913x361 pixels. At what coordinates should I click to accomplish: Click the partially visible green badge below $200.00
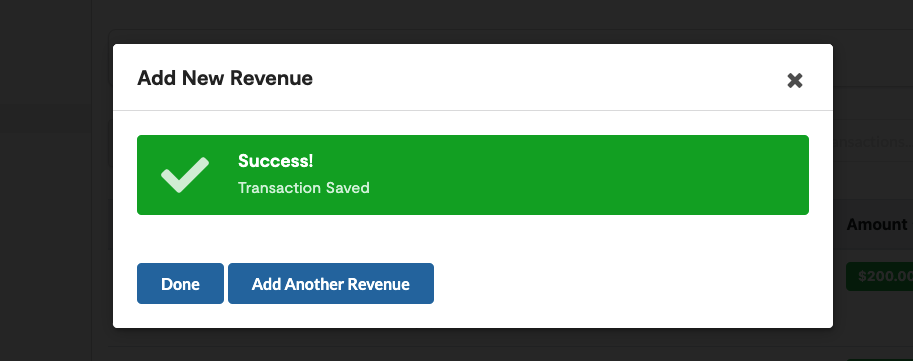click(x=879, y=359)
